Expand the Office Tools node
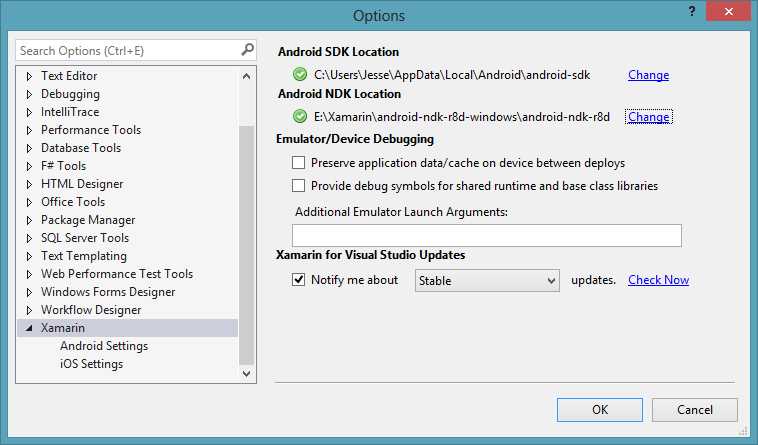The image size is (758, 445). coord(29,202)
